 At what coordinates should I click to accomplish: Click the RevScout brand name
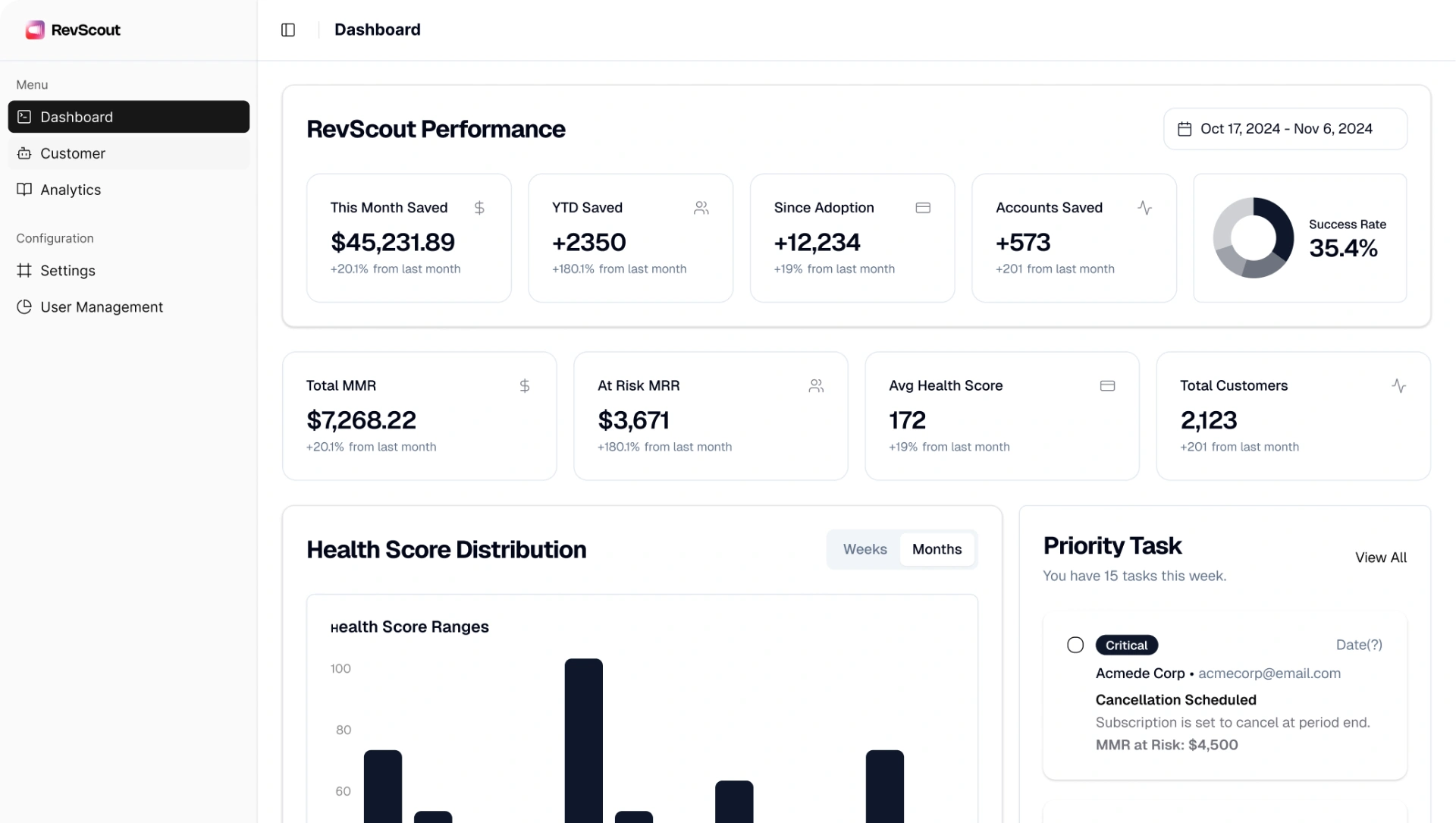(x=86, y=30)
